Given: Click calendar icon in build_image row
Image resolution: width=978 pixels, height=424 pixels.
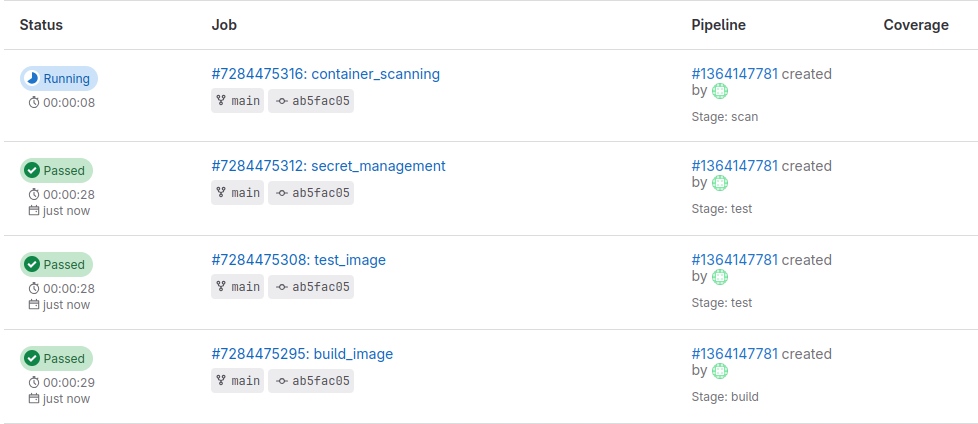Looking at the screenshot, I should [x=34, y=399].
